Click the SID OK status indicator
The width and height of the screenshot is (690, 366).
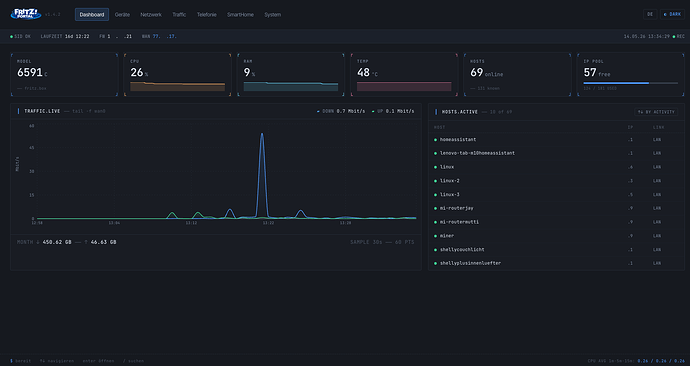[20, 37]
